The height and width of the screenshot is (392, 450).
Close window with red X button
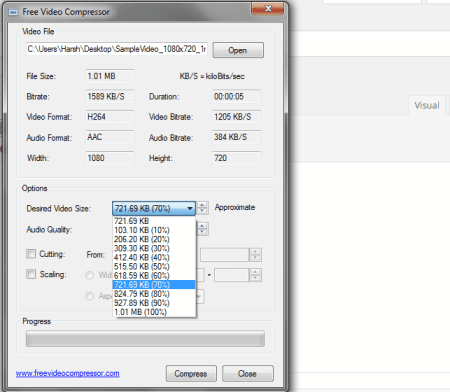(x=268, y=8)
